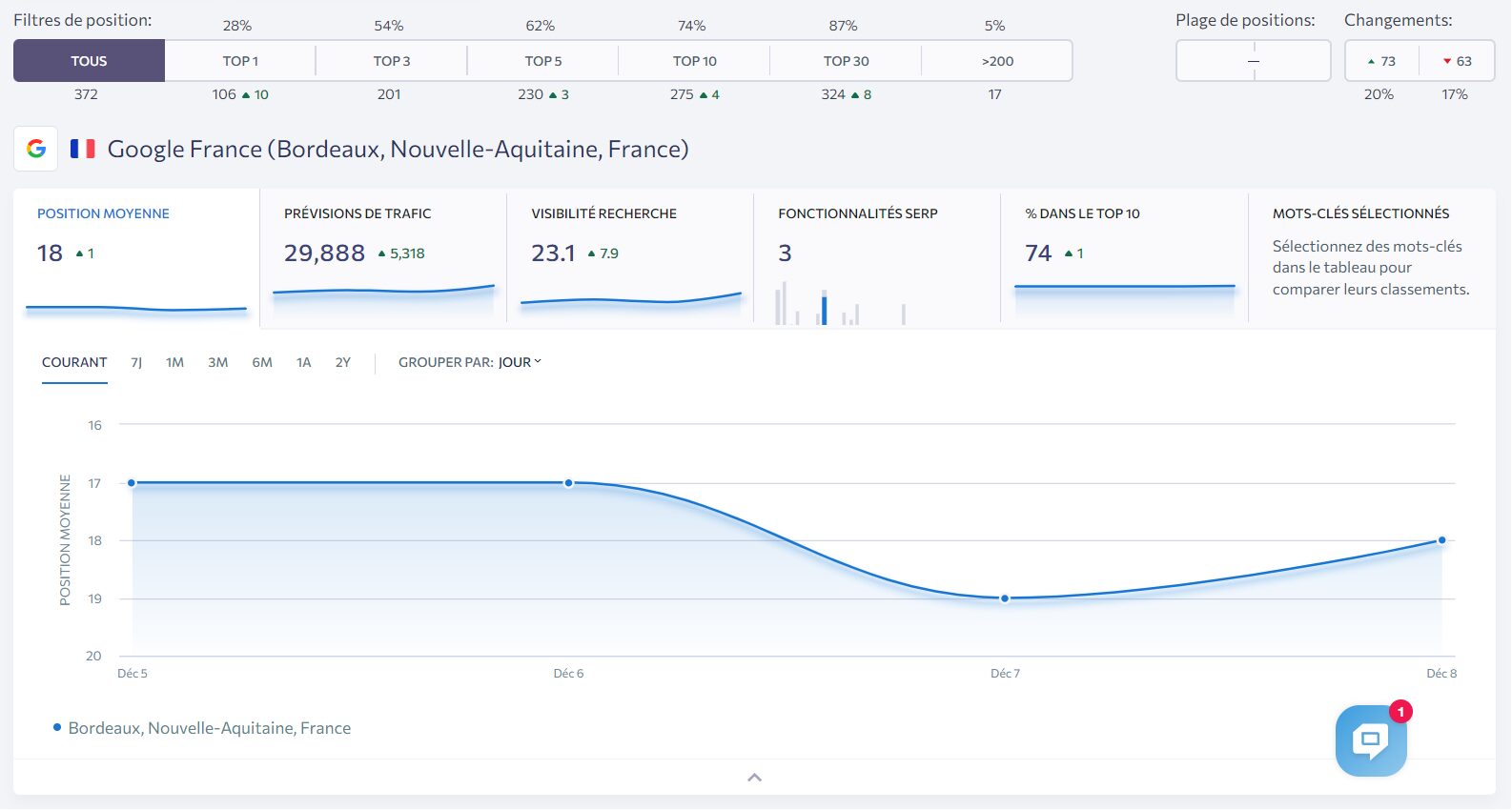Click the 372 total keywords count

click(86, 94)
